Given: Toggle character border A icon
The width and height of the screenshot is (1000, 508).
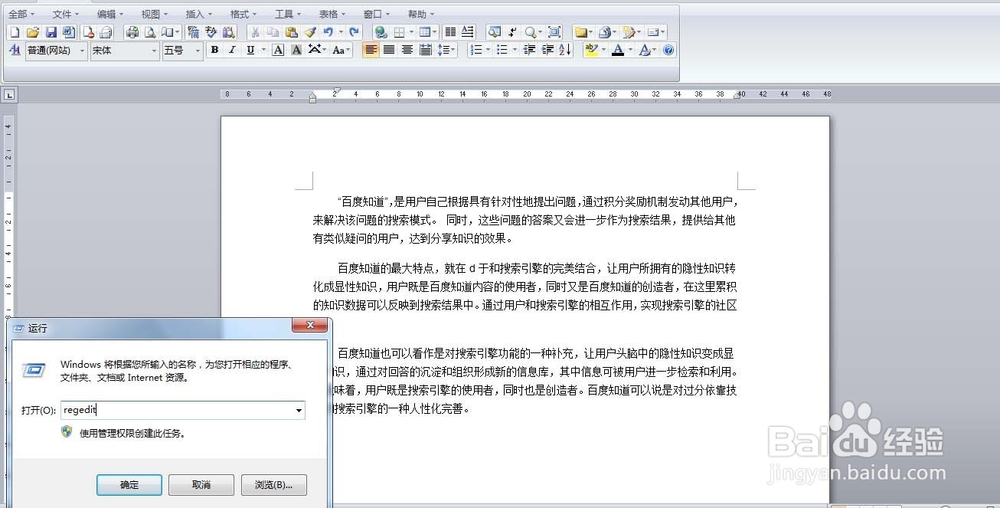Looking at the screenshot, I should 278,50.
